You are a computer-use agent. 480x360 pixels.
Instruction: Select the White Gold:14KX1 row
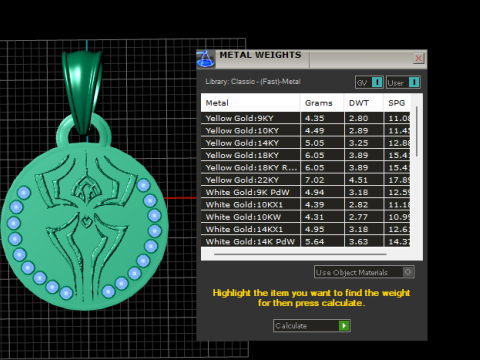(x=306, y=229)
